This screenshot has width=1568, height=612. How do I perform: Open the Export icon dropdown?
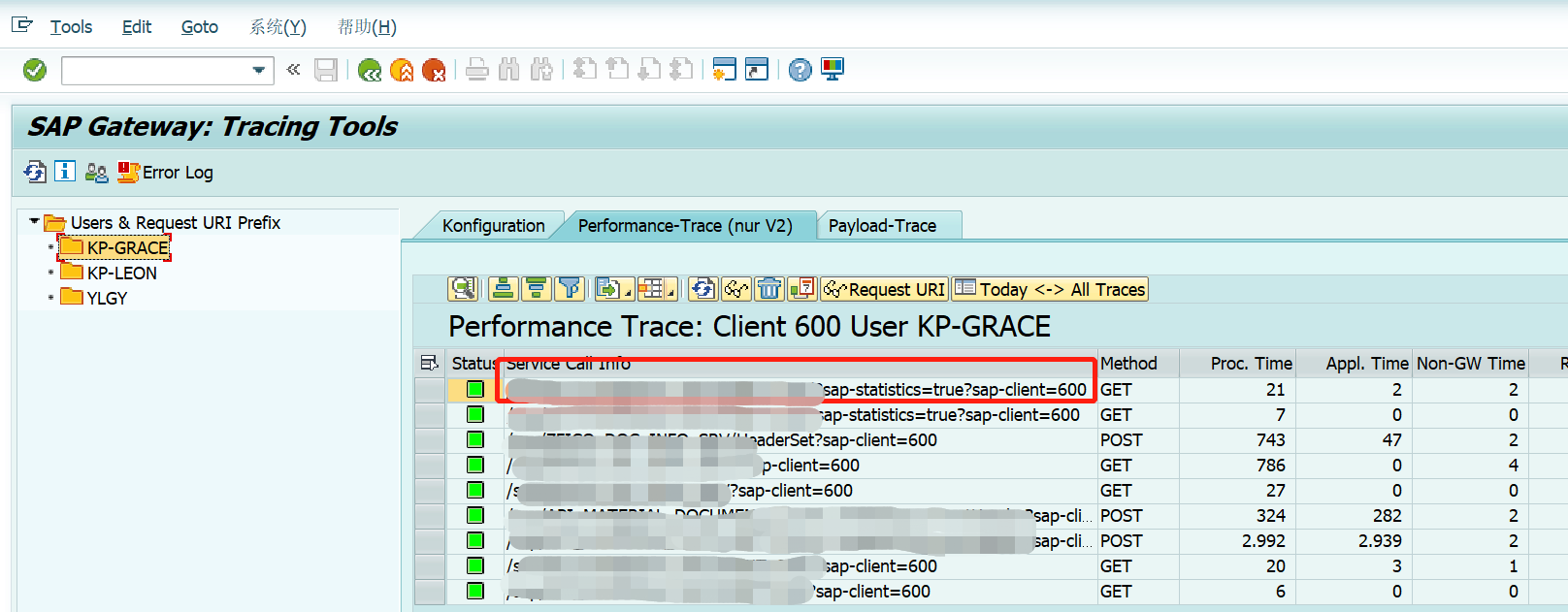(x=614, y=289)
